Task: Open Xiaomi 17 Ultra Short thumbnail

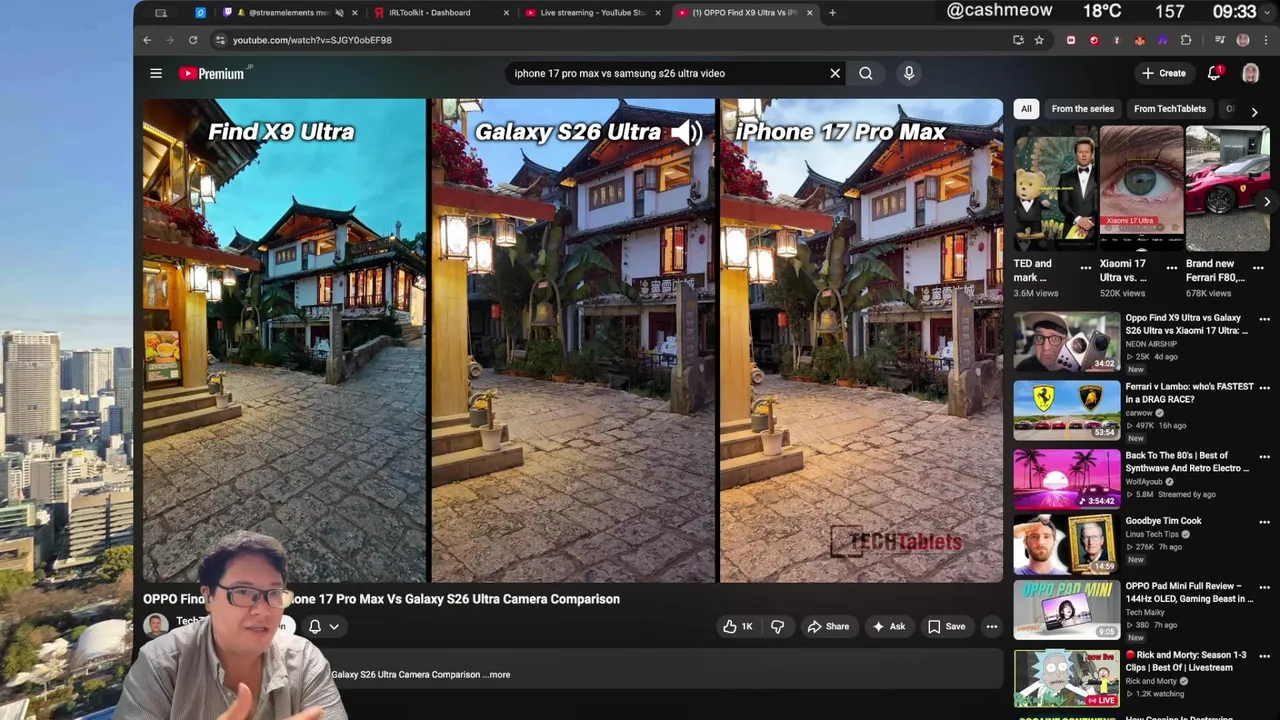Action: click(1141, 186)
